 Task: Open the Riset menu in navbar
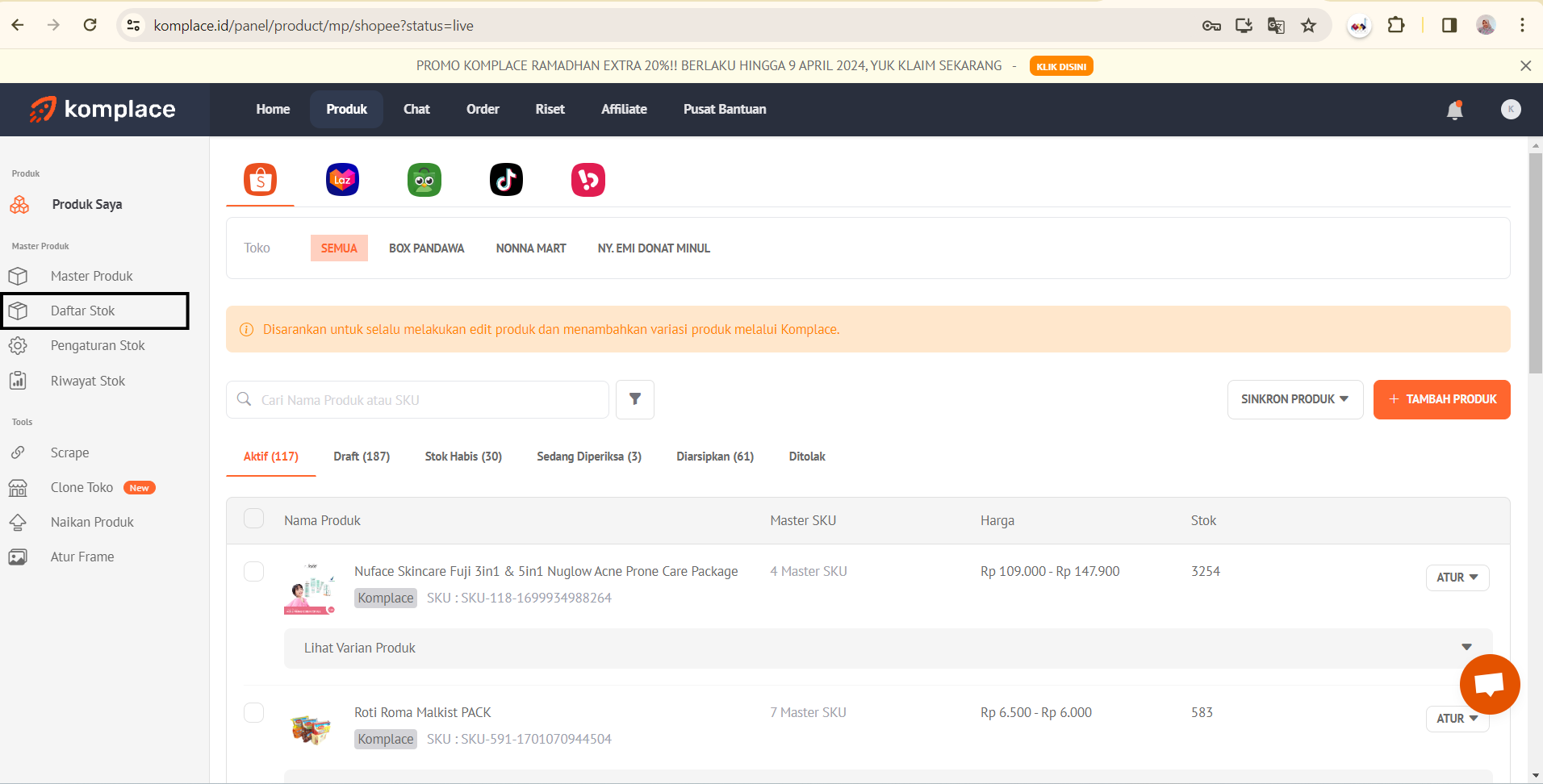(x=550, y=109)
